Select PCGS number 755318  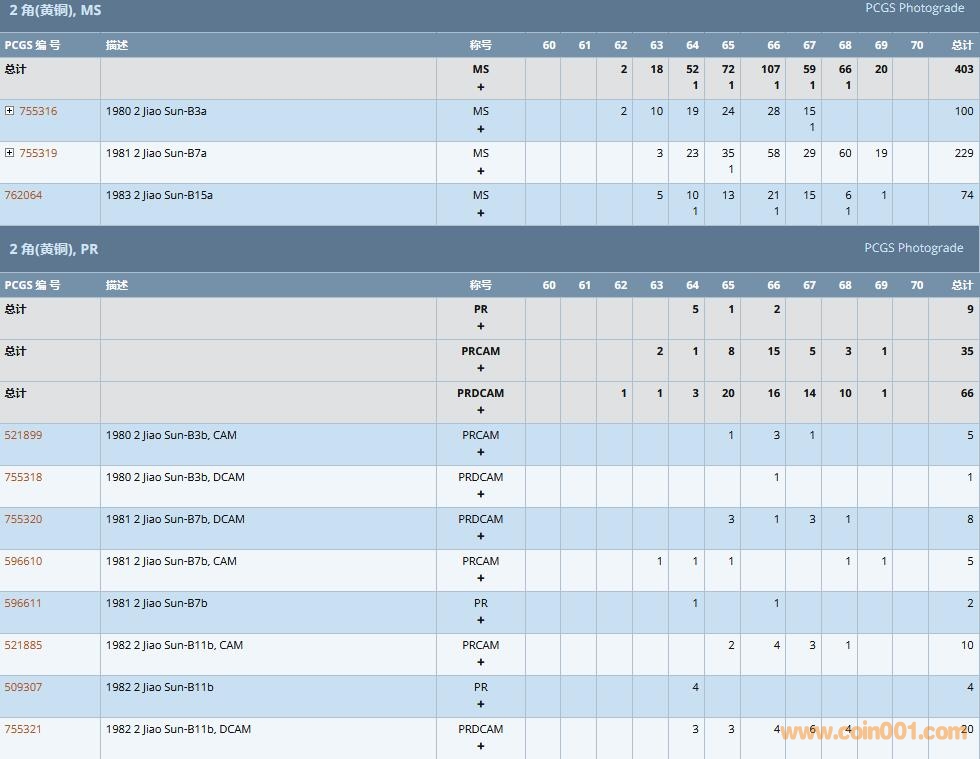pyautogui.click(x=24, y=477)
